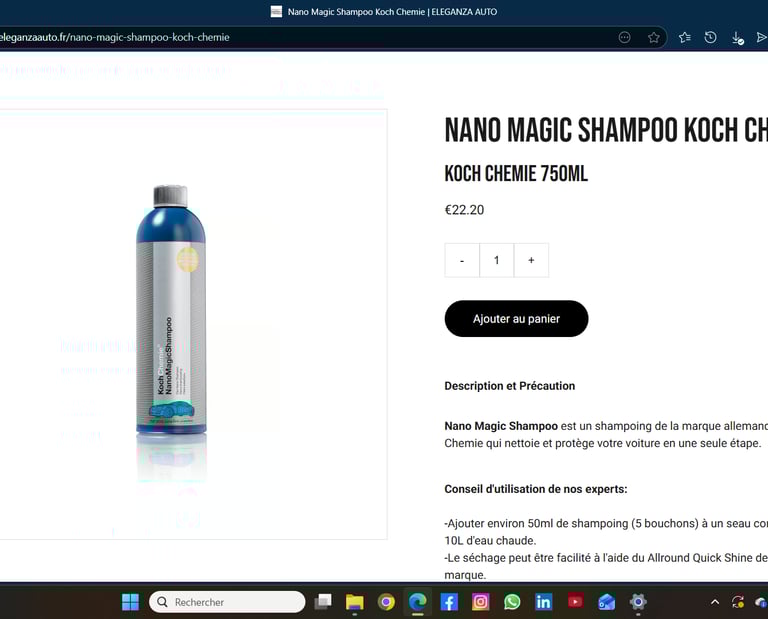This screenshot has height=619, width=768.
Task: Launch WhatsApp from the taskbar
Action: point(512,602)
